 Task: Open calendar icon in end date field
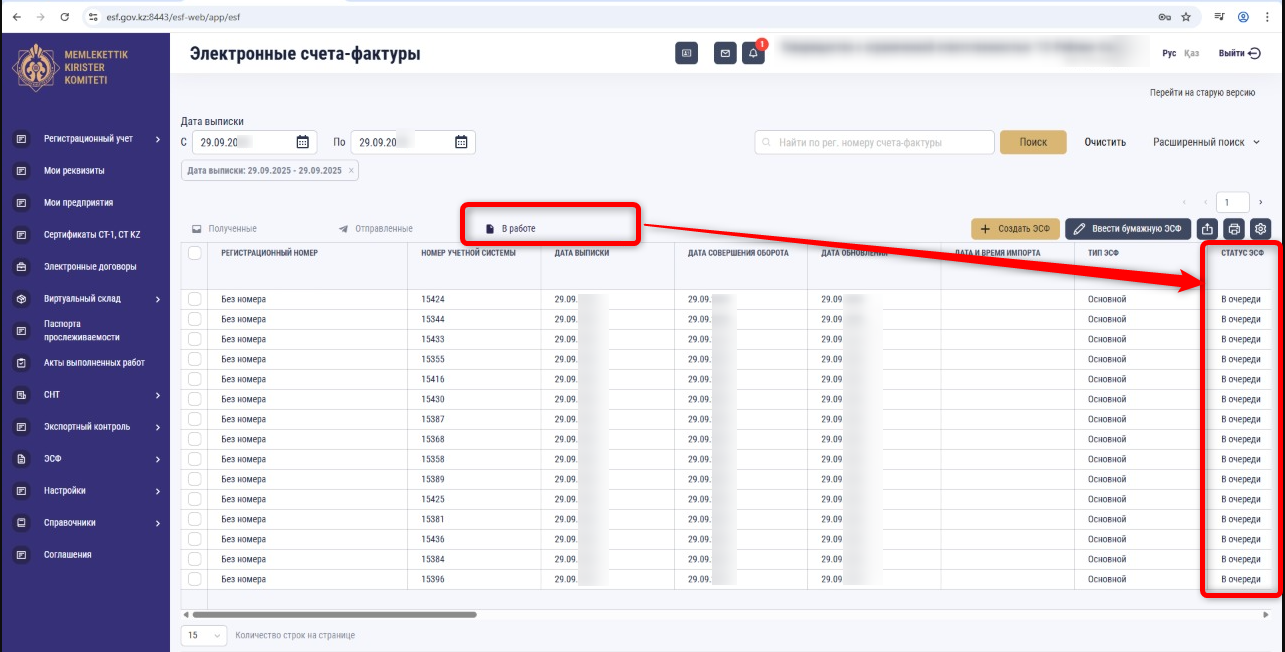(x=461, y=142)
